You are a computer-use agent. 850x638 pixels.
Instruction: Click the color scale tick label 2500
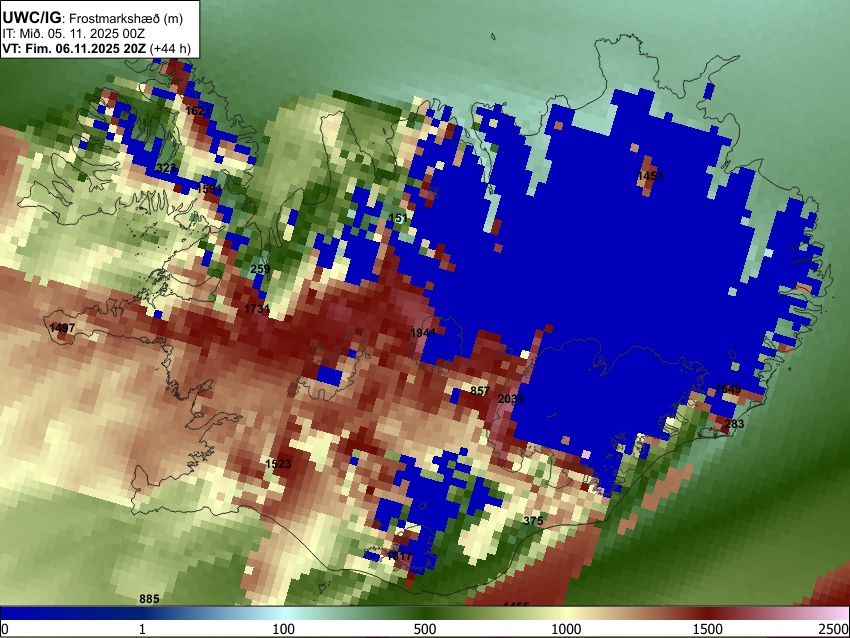(x=834, y=629)
